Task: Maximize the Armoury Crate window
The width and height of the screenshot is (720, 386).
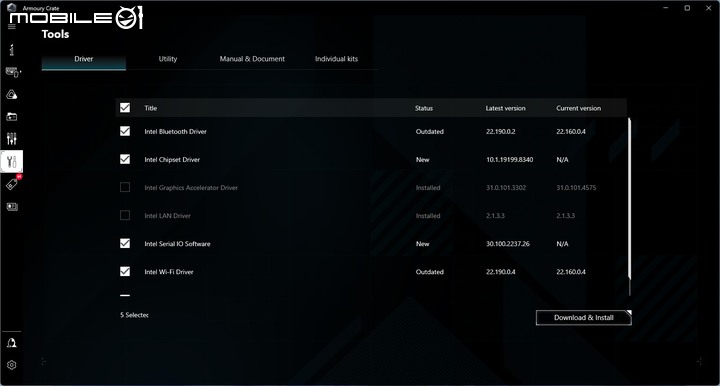Action: coord(687,8)
